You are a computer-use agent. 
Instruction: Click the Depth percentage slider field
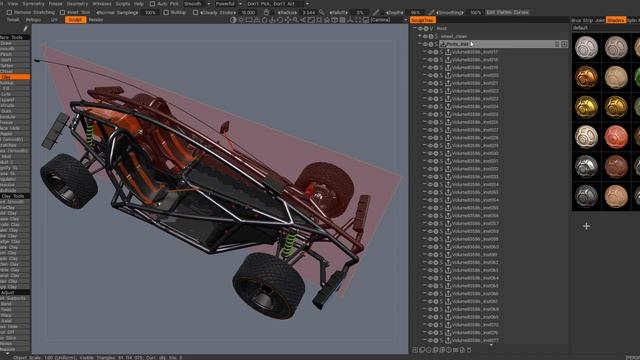[416, 13]
